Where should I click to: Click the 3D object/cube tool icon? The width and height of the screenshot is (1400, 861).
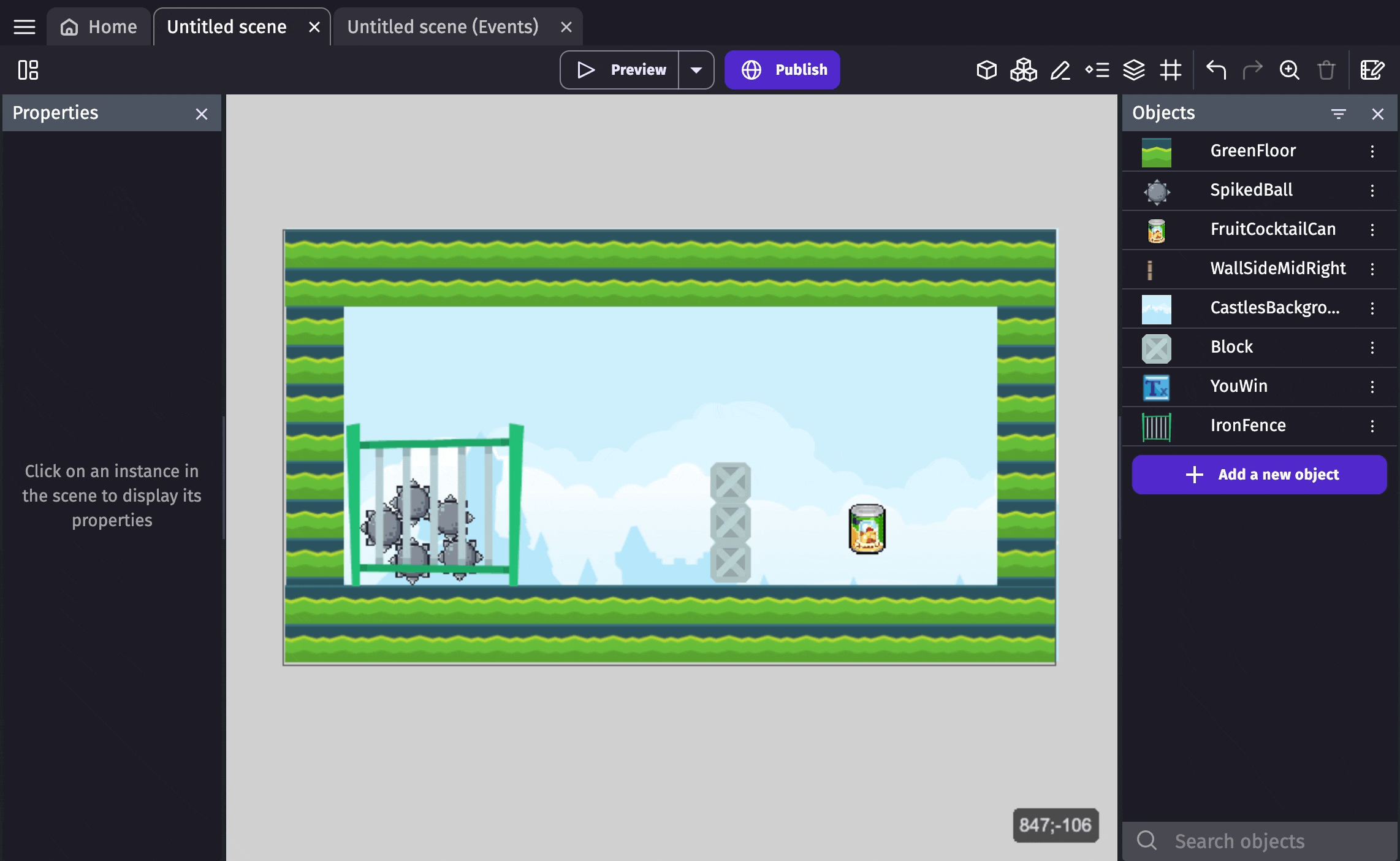(x=986, y=69)
